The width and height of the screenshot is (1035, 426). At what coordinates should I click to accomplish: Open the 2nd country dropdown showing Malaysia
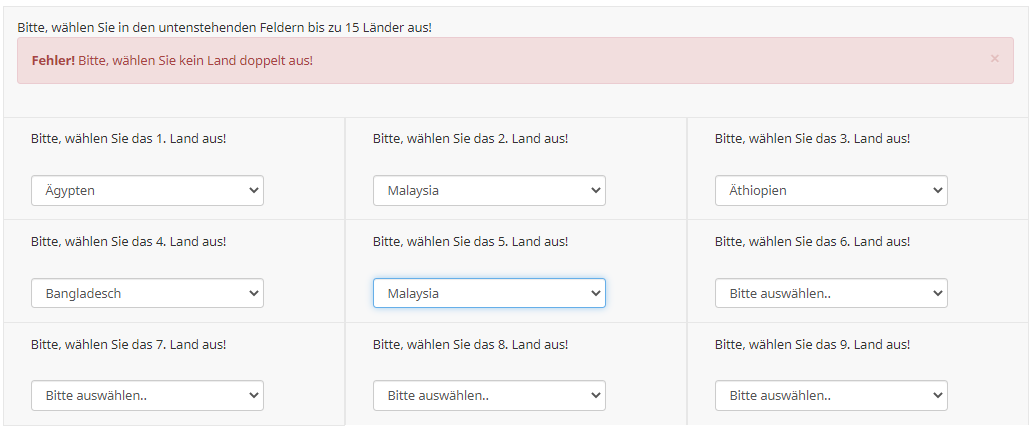(x=489, y=191)
